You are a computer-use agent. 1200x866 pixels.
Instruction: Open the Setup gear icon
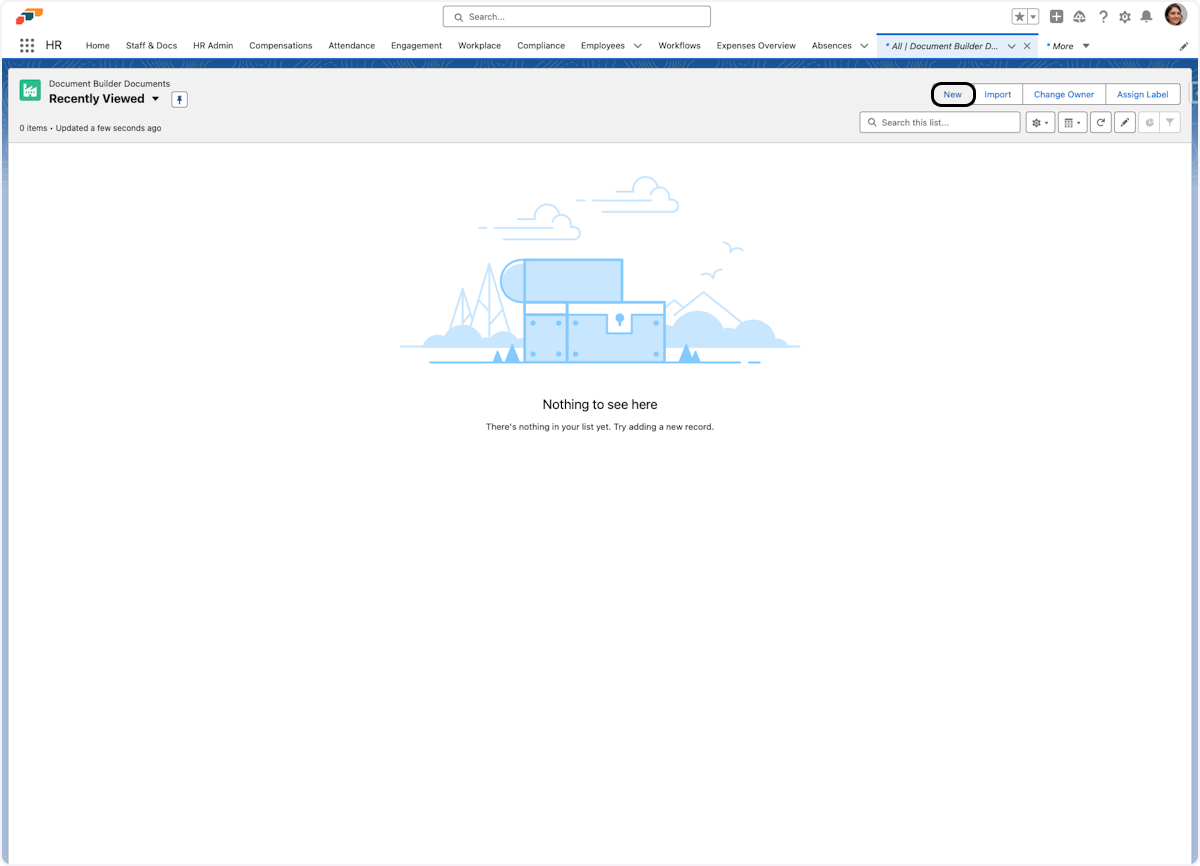pos(1124,16)
